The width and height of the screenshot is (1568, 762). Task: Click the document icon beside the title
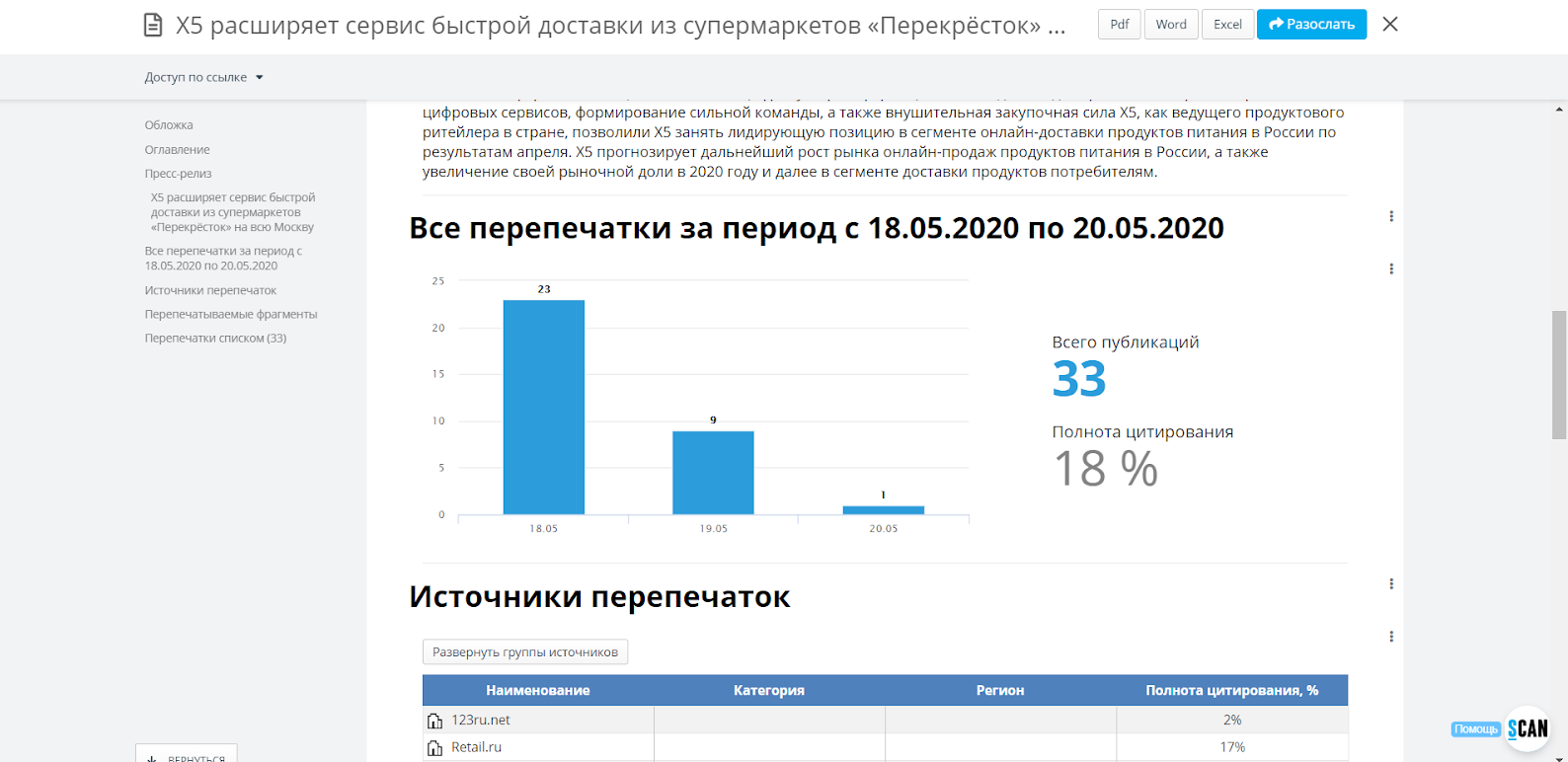click(153, 25)
